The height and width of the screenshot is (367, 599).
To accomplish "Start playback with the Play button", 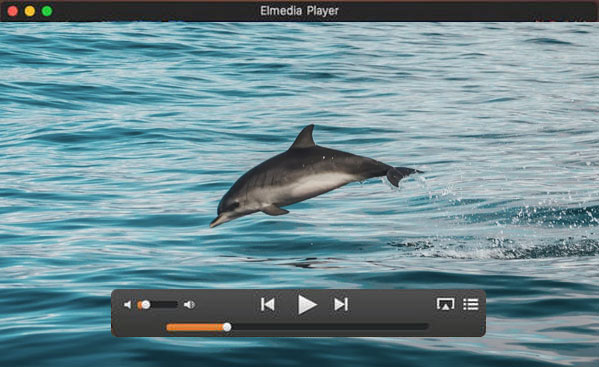I will (307, 304).
